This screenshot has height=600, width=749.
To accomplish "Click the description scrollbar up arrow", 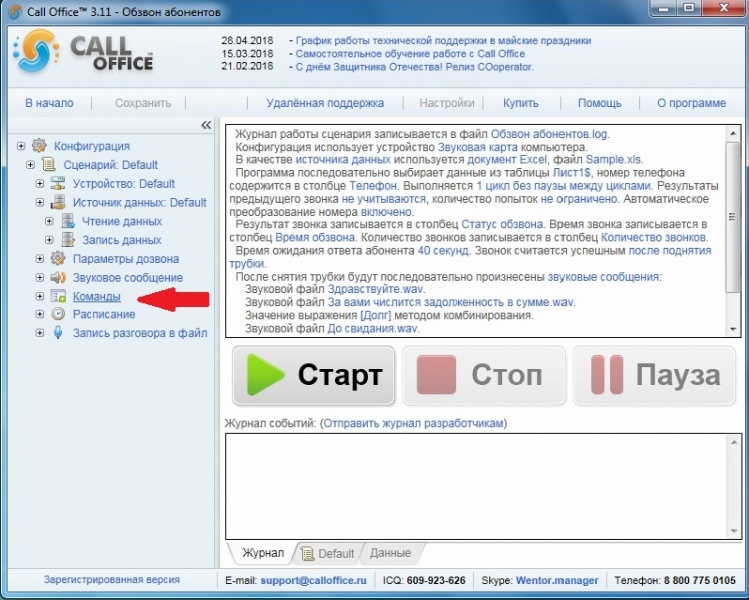I will click(733, 134).
